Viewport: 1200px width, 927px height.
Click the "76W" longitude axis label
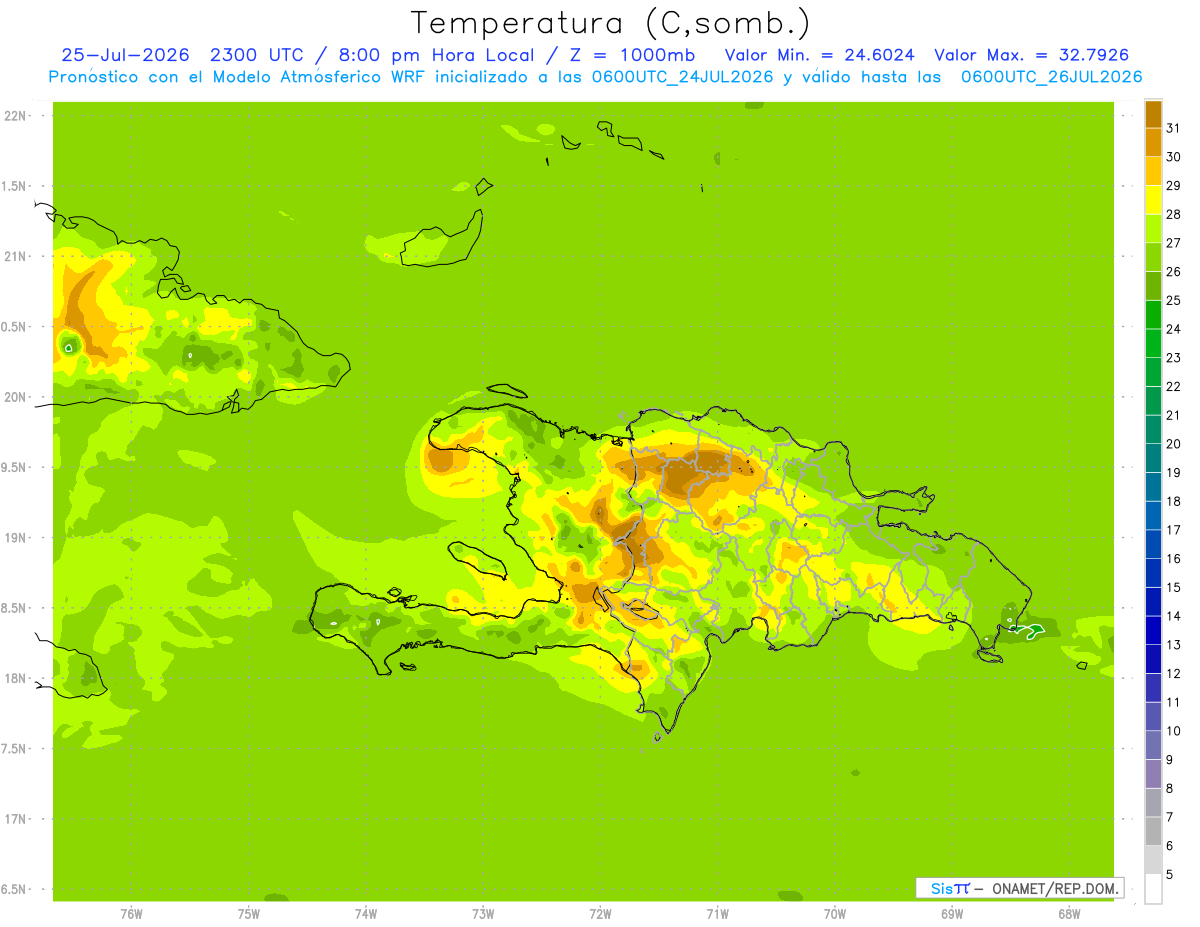pos(131,914)
